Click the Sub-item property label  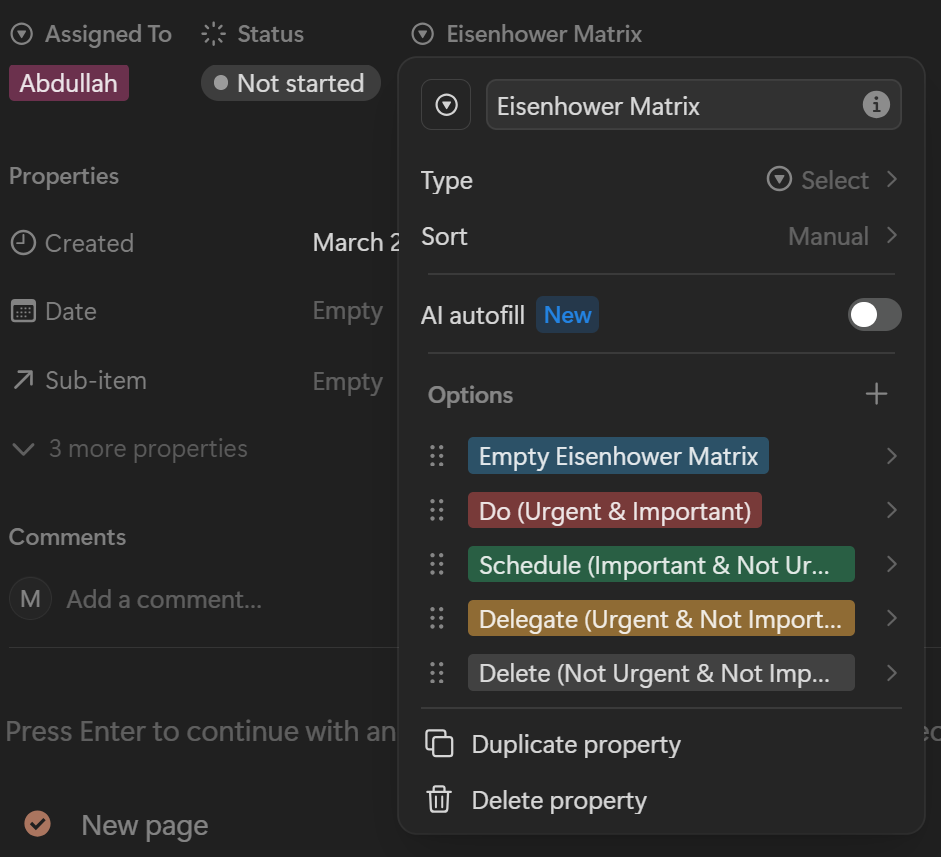coord(96,380)
